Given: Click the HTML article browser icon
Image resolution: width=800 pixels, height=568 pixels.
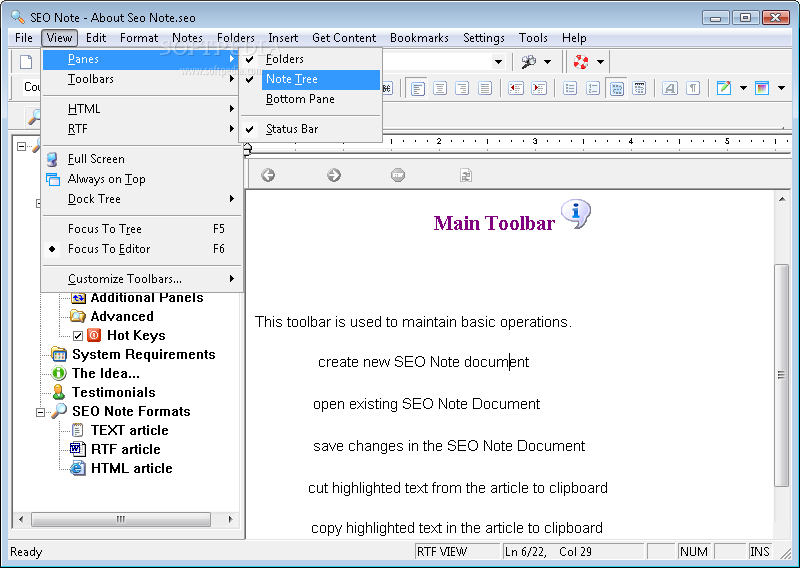Looking at the screenshot, I should click(78, 468).
